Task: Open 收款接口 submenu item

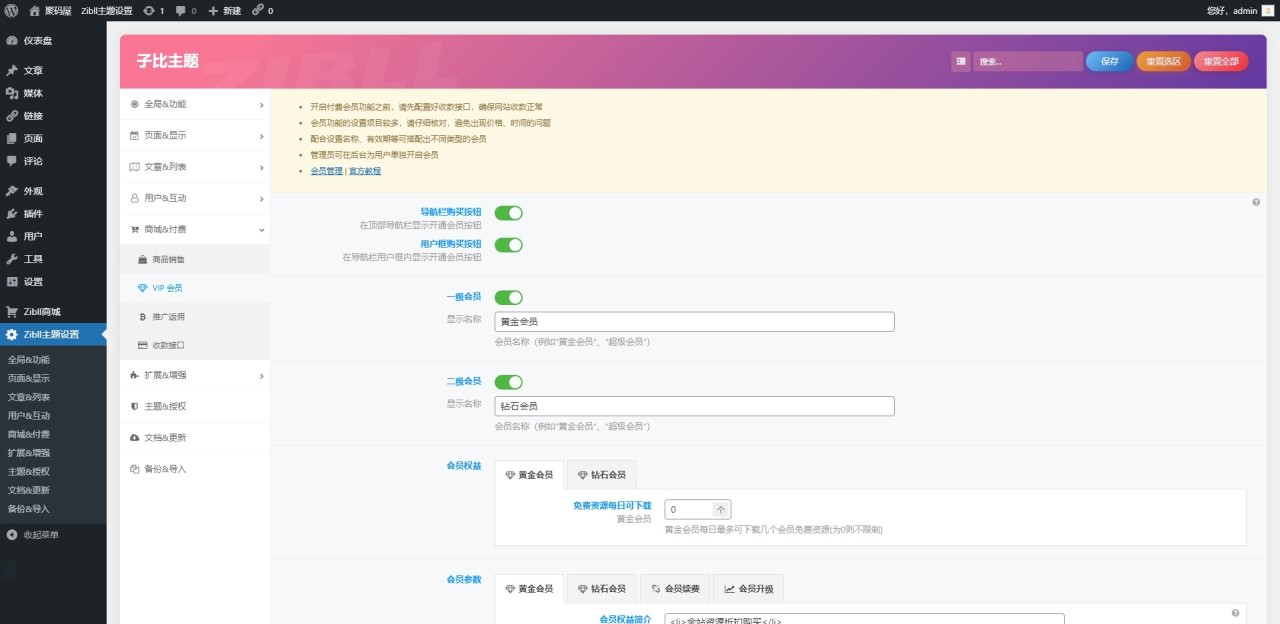Action: [x=195, y=345]
